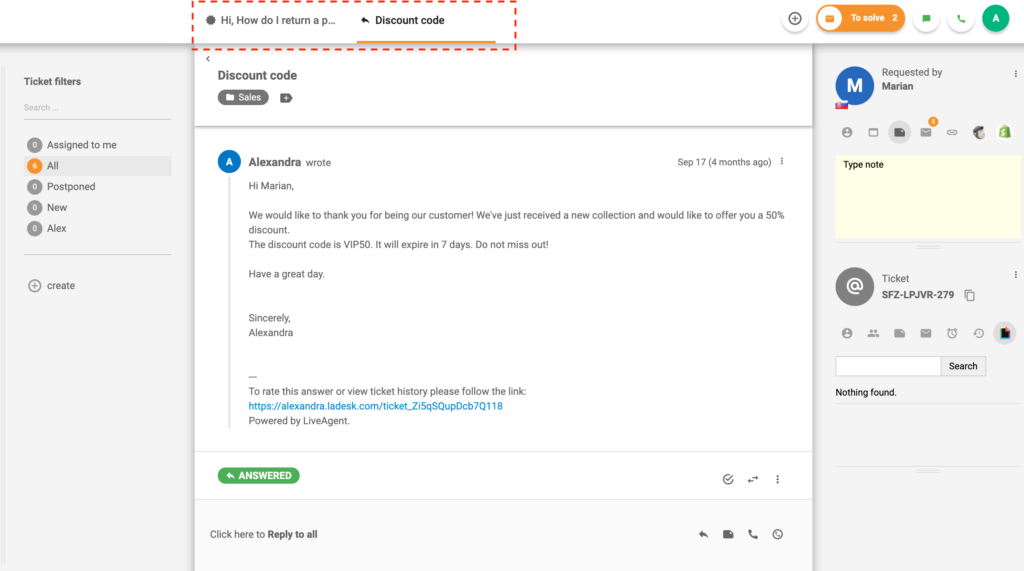This screenshot has width=1024, height=571.
Task: Select the Postponed ticket filter
Action: click(71, 187)
